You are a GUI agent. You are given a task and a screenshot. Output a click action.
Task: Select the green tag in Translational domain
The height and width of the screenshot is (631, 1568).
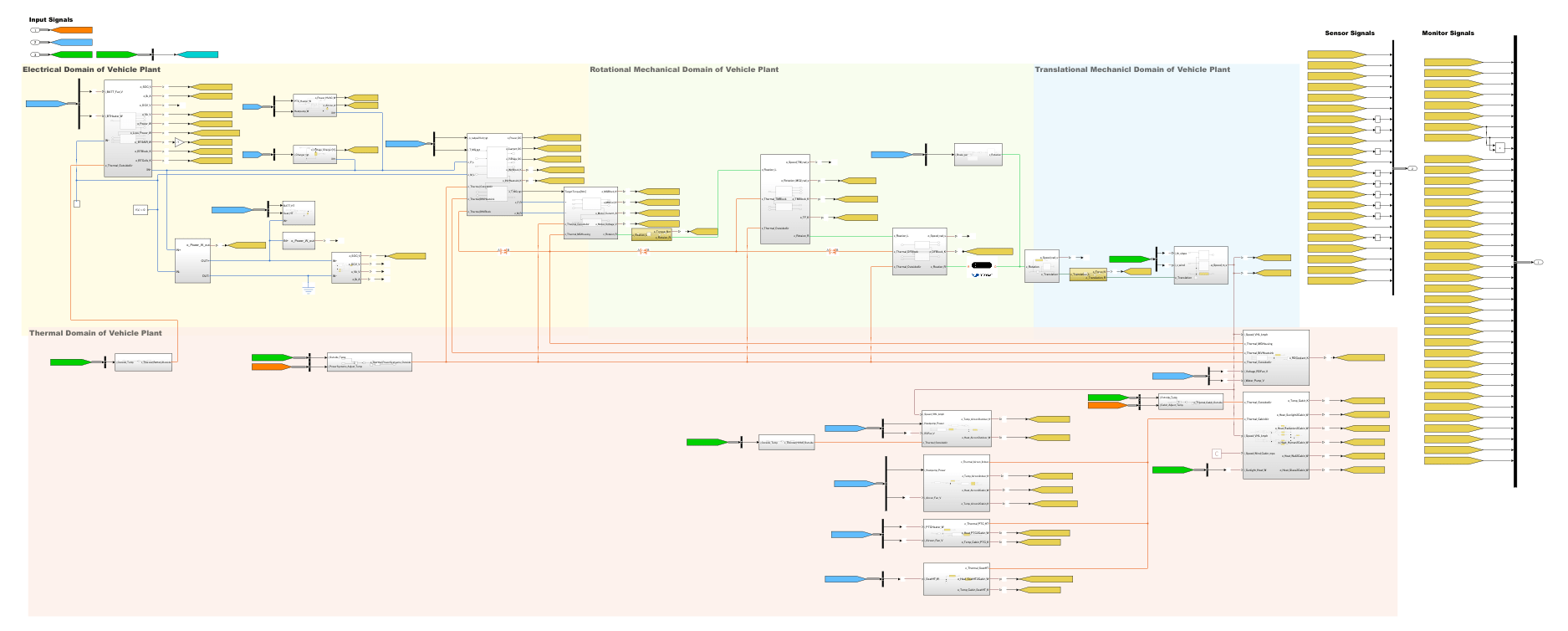pyautogui.click(x=1130, y=259)
